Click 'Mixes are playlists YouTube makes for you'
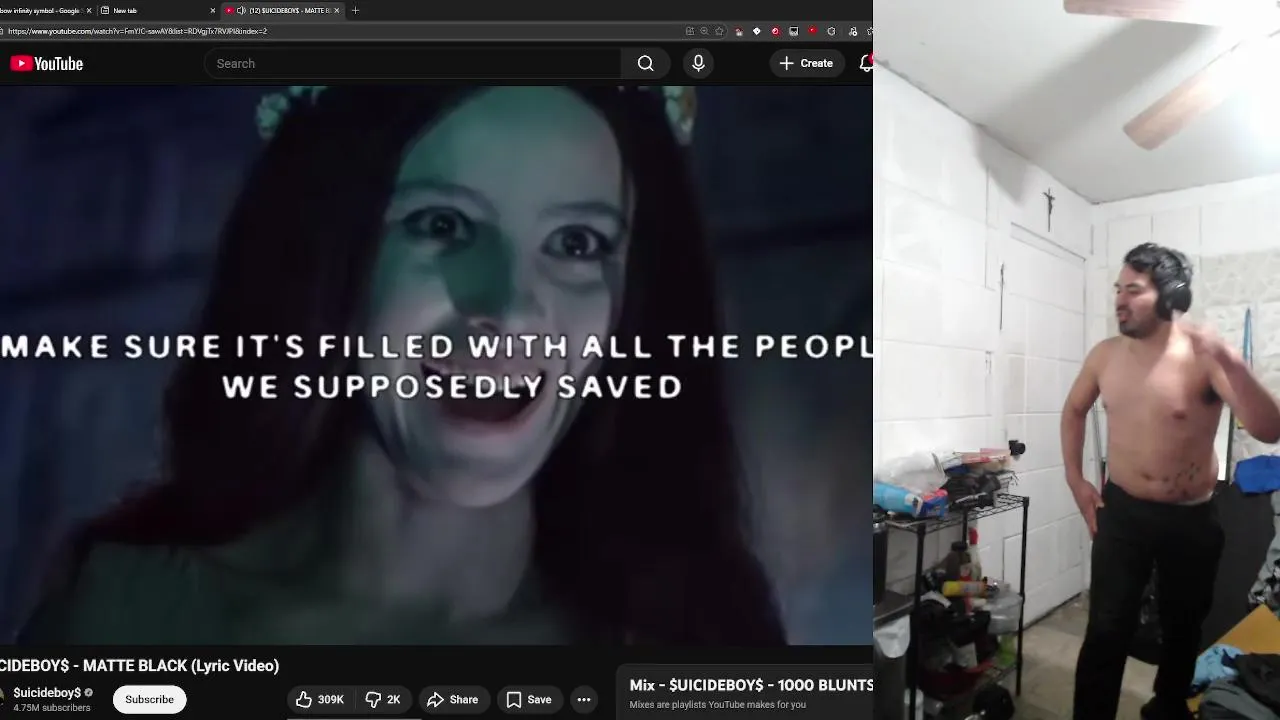Screen dimensions: 1280x720 click(x=717, y=705)
